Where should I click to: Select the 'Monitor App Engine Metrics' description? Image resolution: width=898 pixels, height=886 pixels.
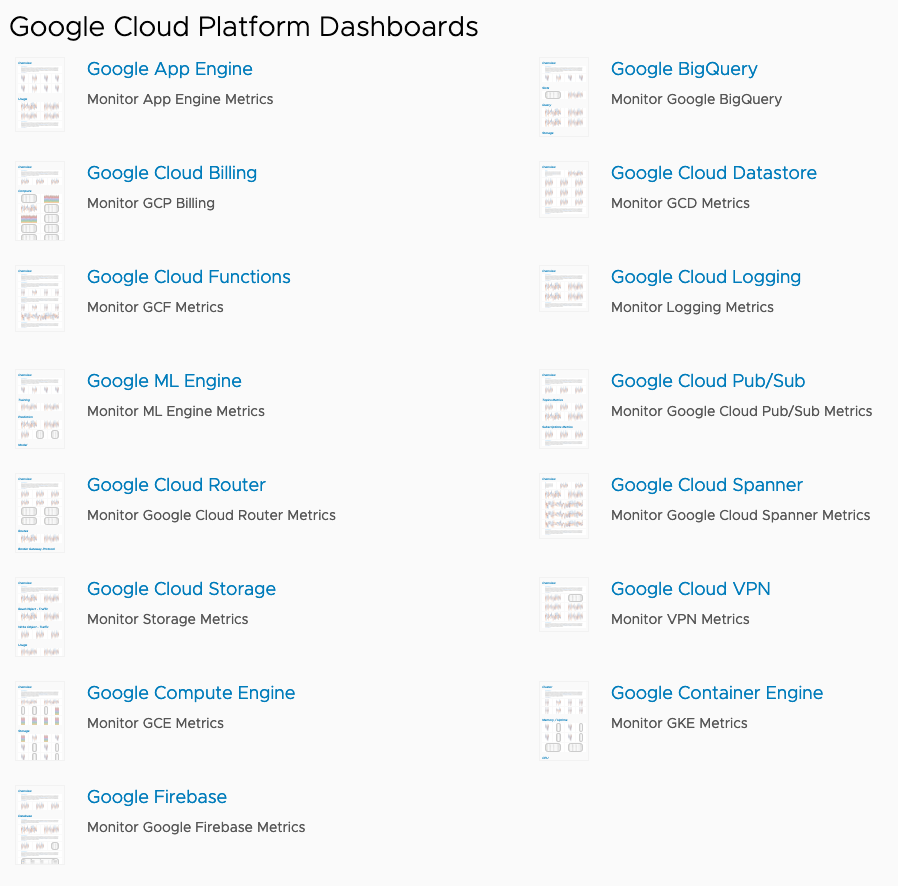(x=180, y=100)
